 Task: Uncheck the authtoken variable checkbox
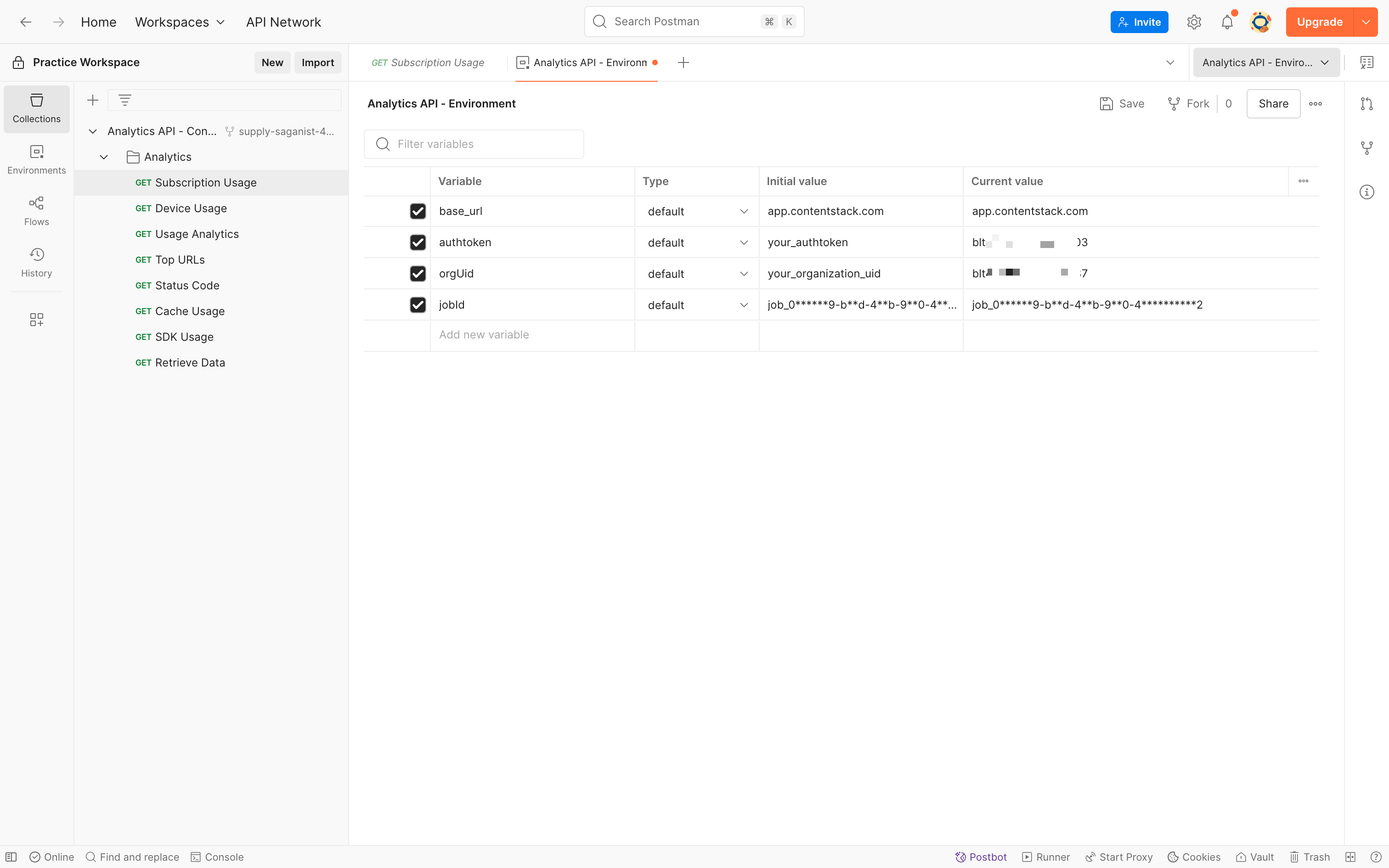click(418, 242)
